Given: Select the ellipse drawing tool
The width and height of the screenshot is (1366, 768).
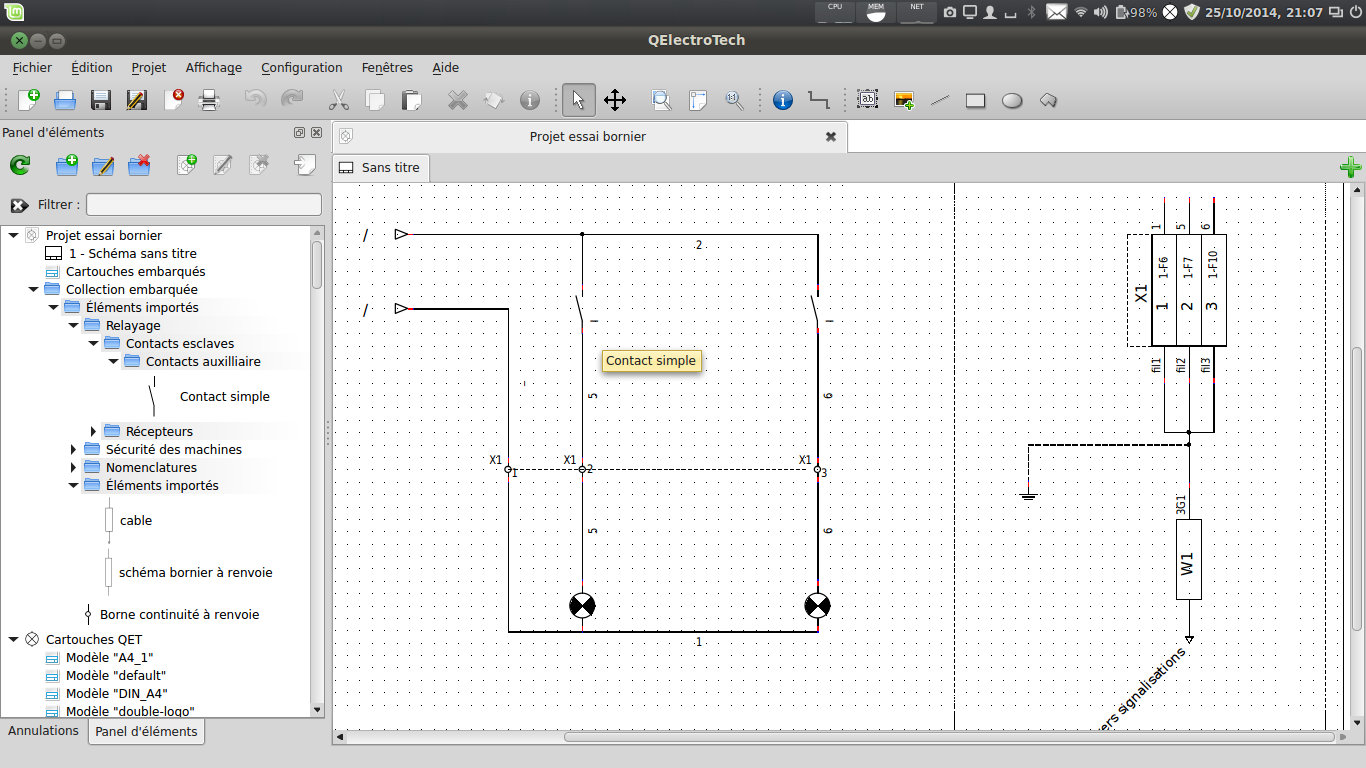Looking at the screenshot, I should [1012, 100].
